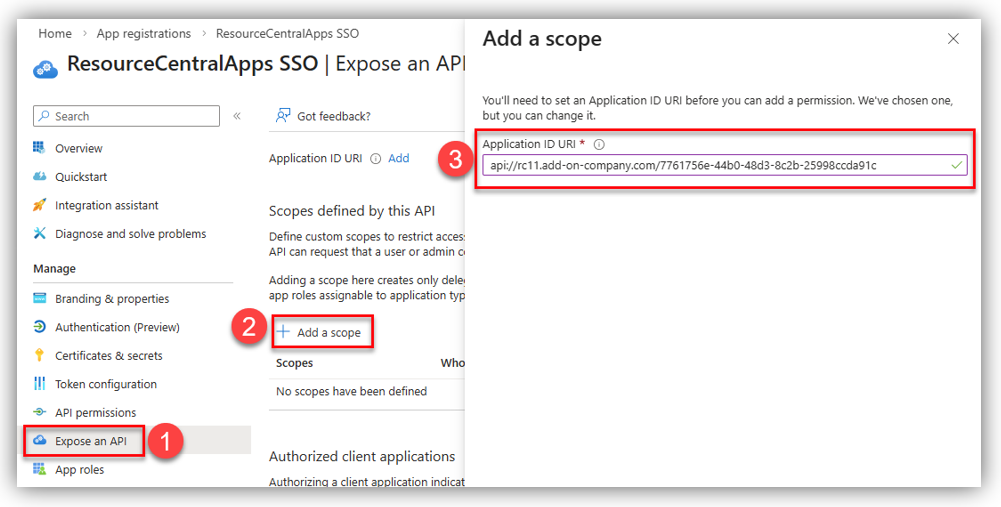Click No scopes have been defined text
Viewport: 1001px width, 507px height.
pyautogui.click(x=351, y=391)
